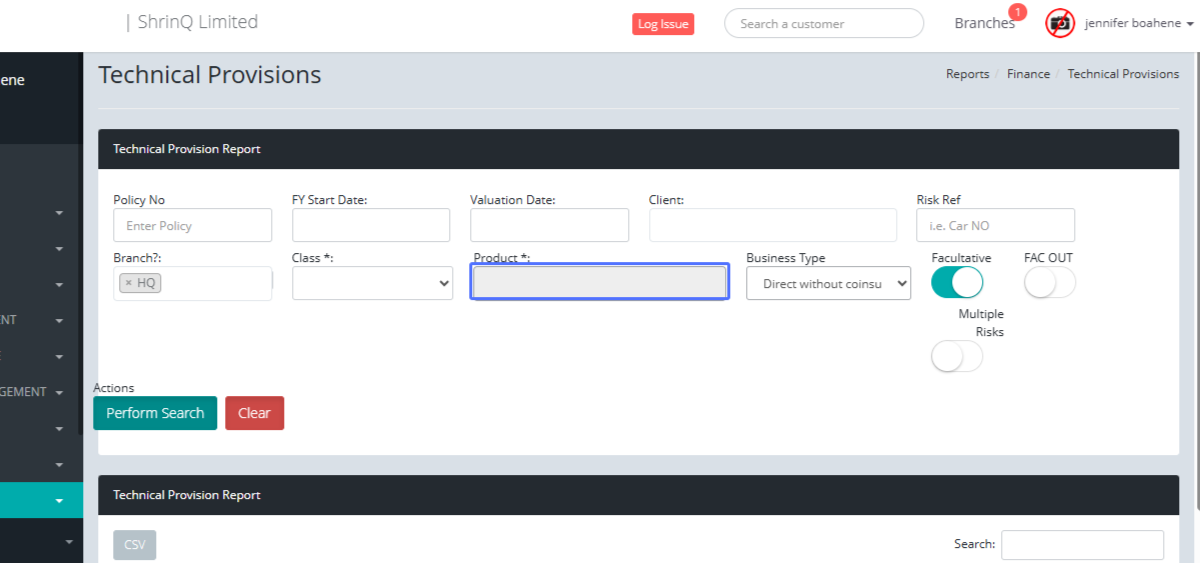Image resolution: width=1200 pixels, height=563 pixels.
Task: Click the user profile avatar icon
Action: (x=1060, y=23)
